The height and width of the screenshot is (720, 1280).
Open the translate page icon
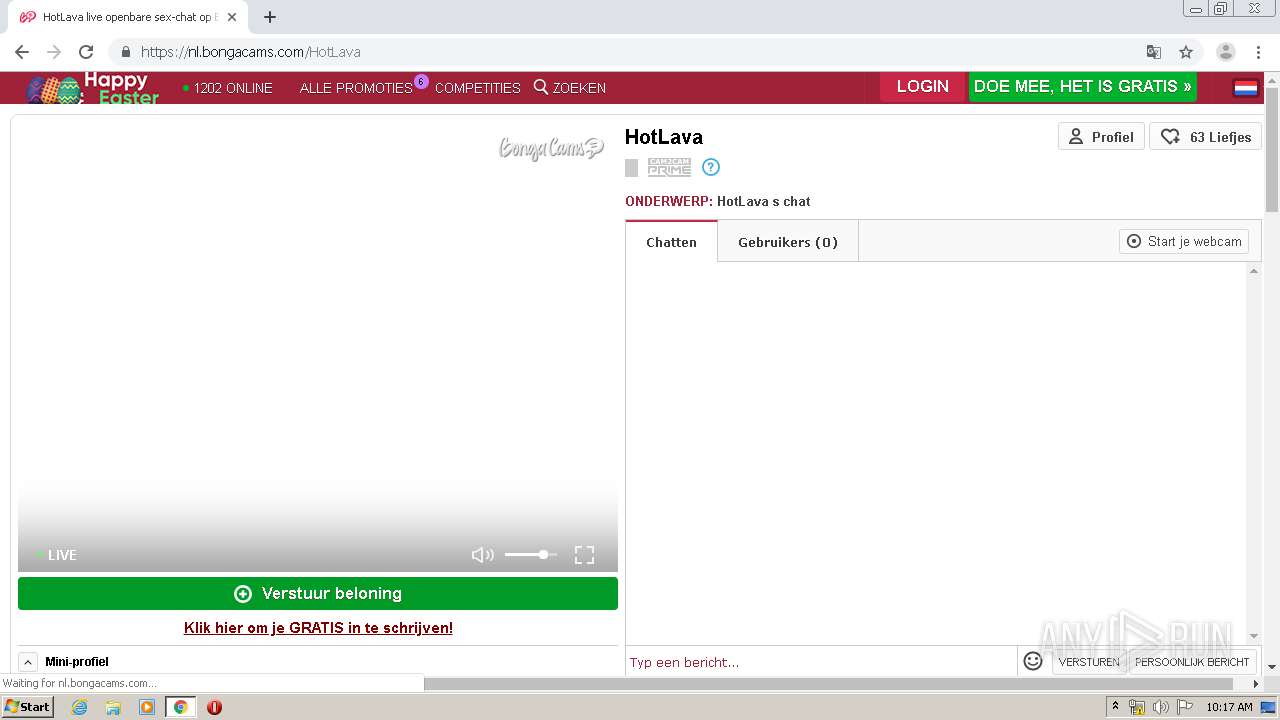pos(1153,52)
